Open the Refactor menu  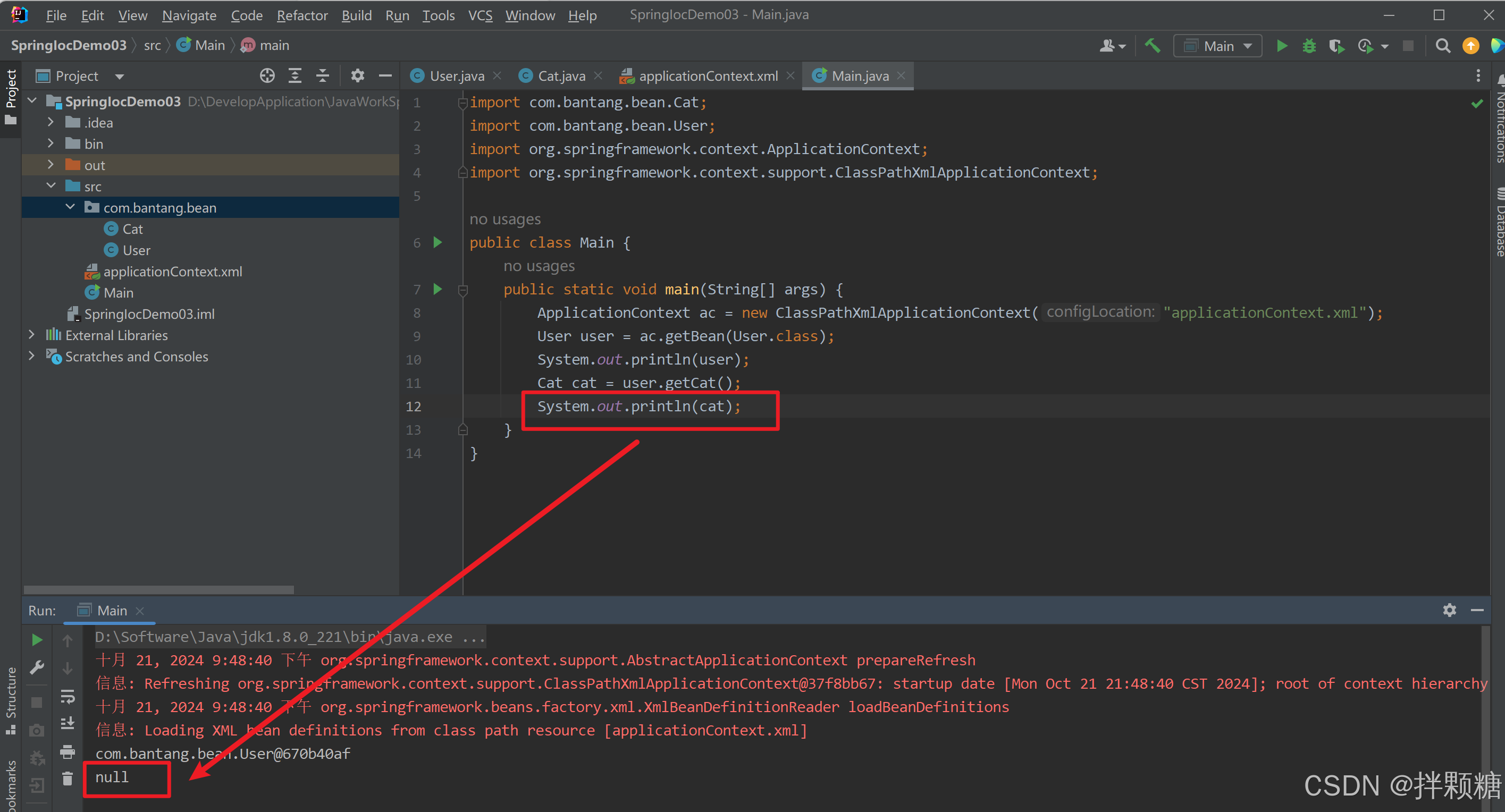[301, 15]
